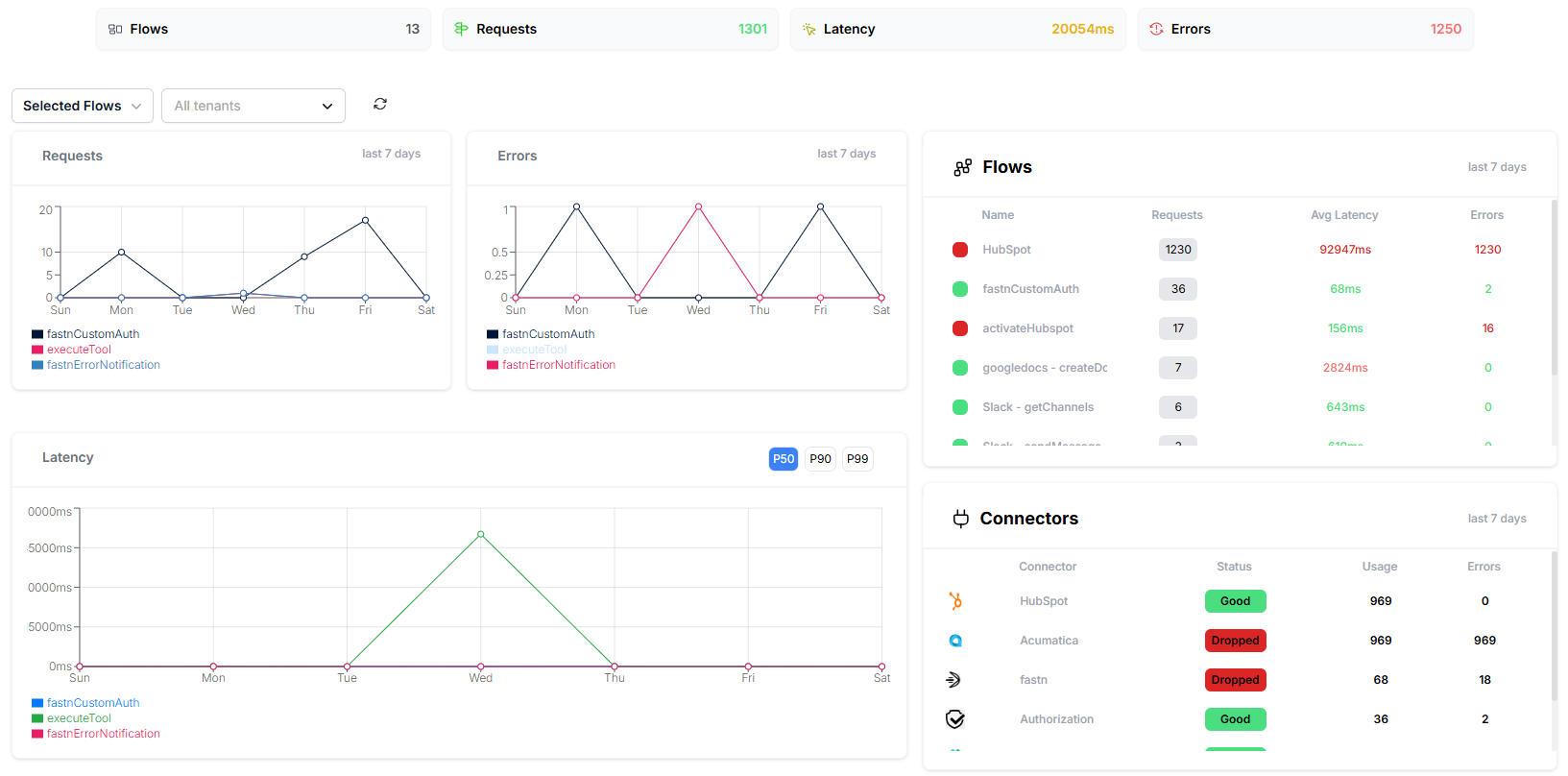Viewport: 1568px width, 776px height.
Task: Click the Acumatica connector name
Action: click(x=1049, y=641)
